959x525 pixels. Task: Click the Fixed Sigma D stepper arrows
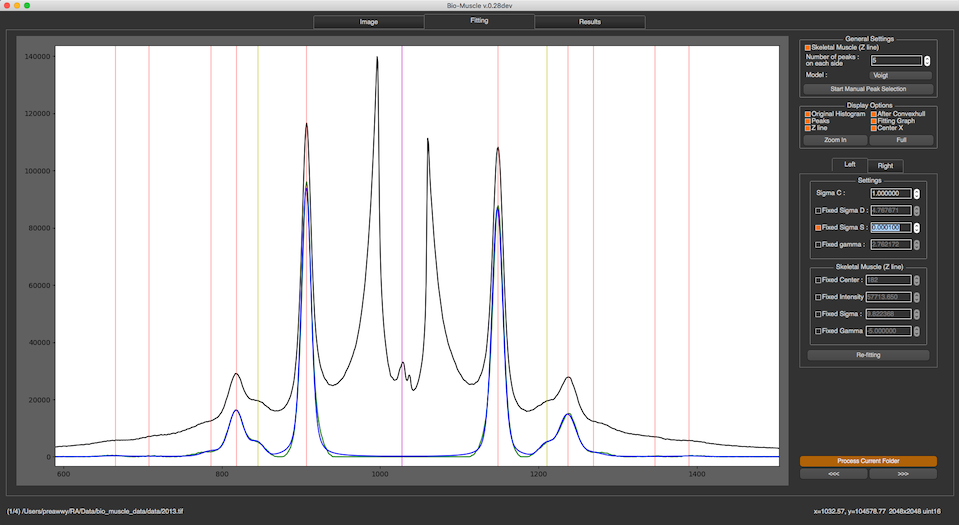(x=916, y=210)
